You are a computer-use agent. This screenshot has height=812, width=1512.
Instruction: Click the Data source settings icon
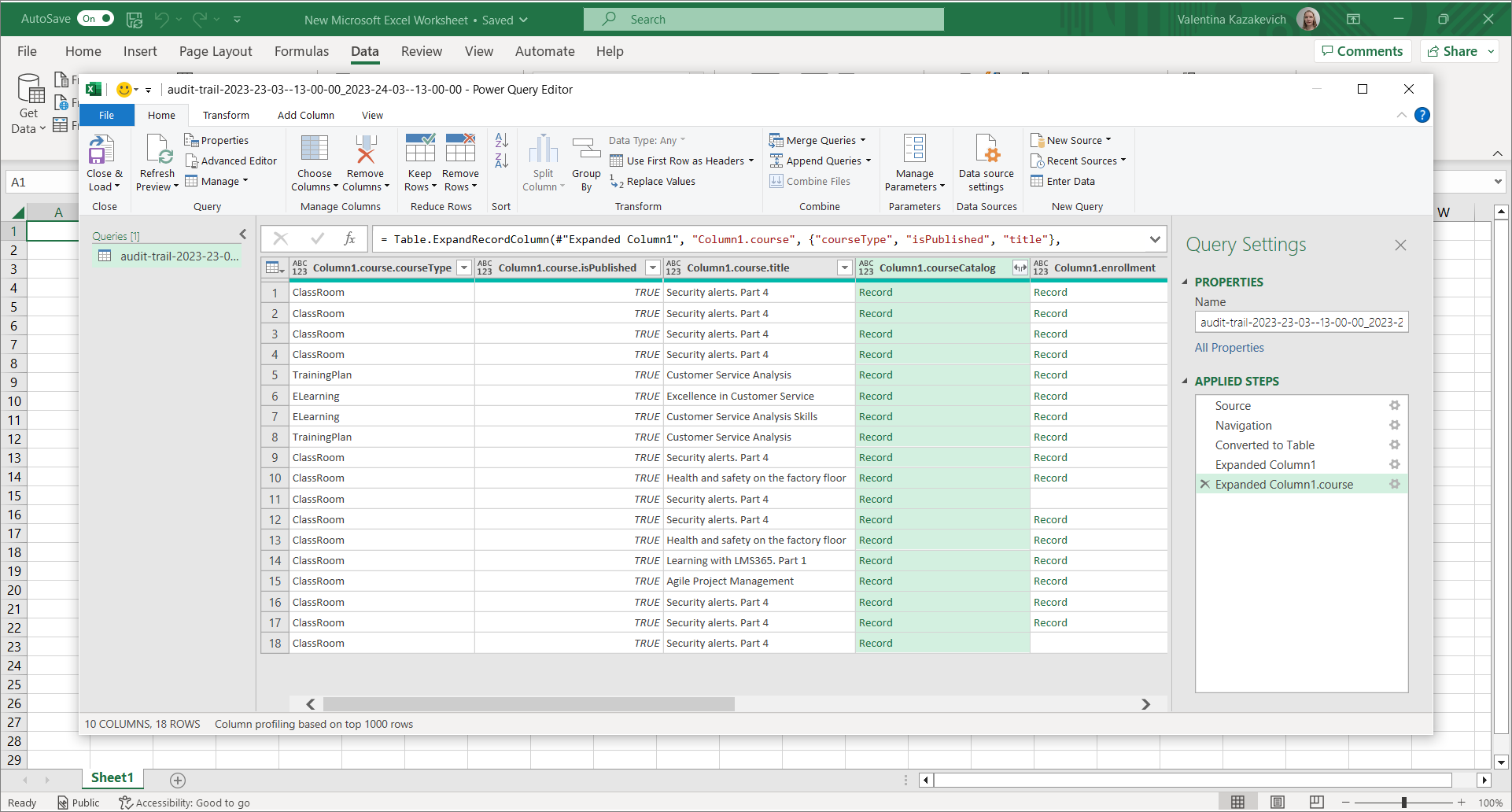tap(986, 150)
